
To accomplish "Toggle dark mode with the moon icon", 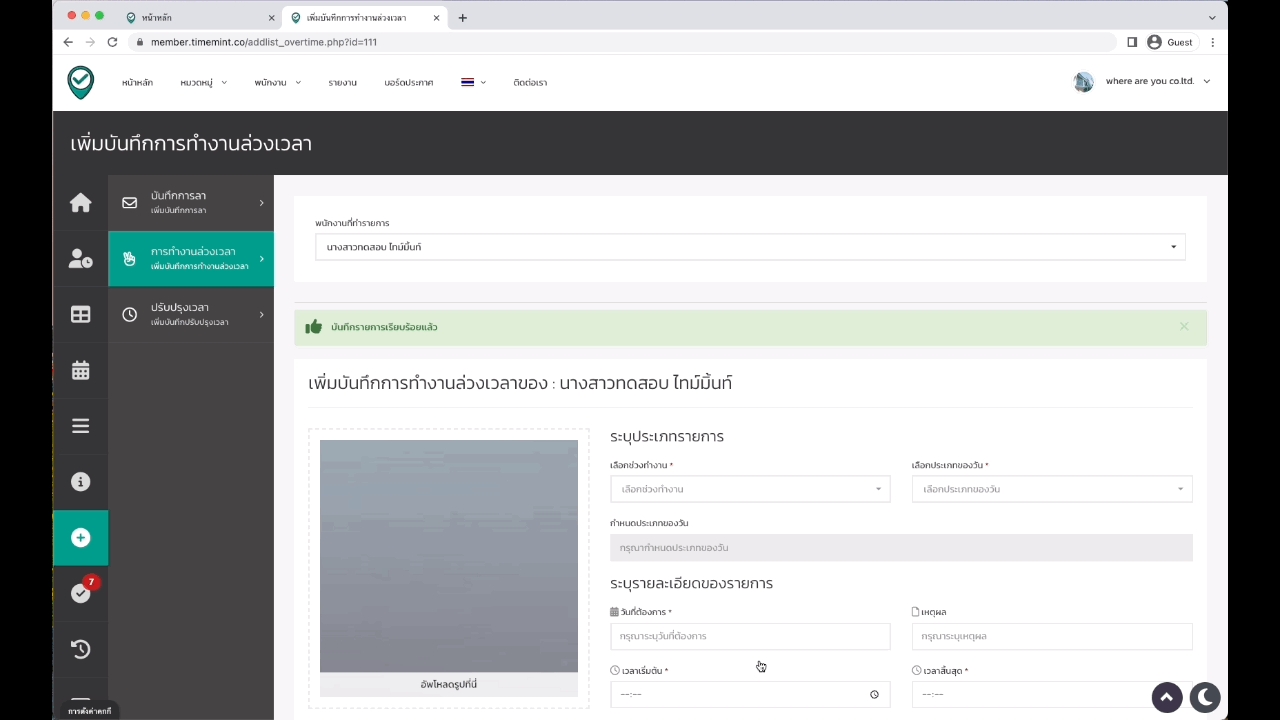I will 1205,697.
